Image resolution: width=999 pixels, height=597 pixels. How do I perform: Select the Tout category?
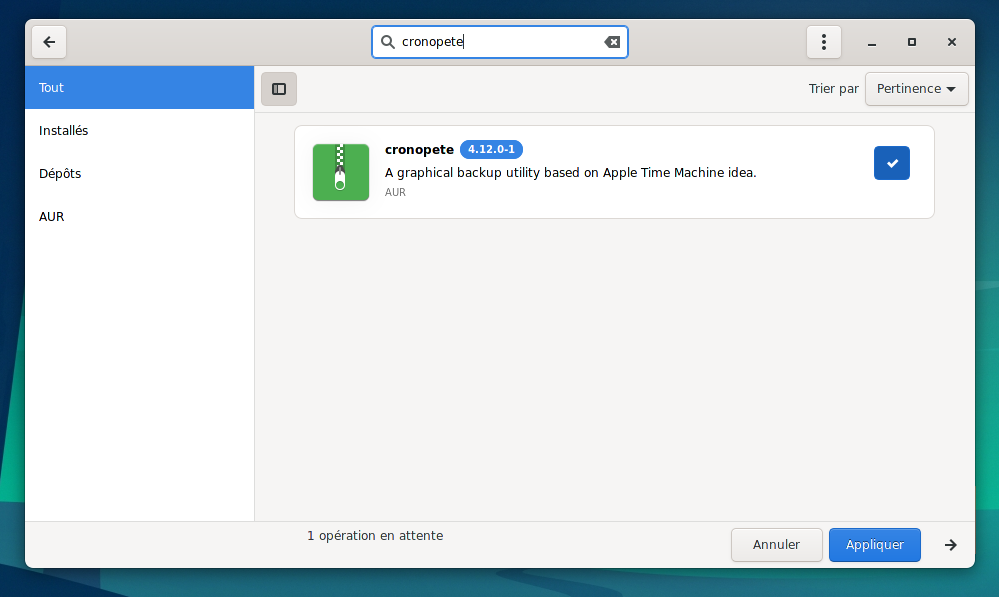coord(139,88)
